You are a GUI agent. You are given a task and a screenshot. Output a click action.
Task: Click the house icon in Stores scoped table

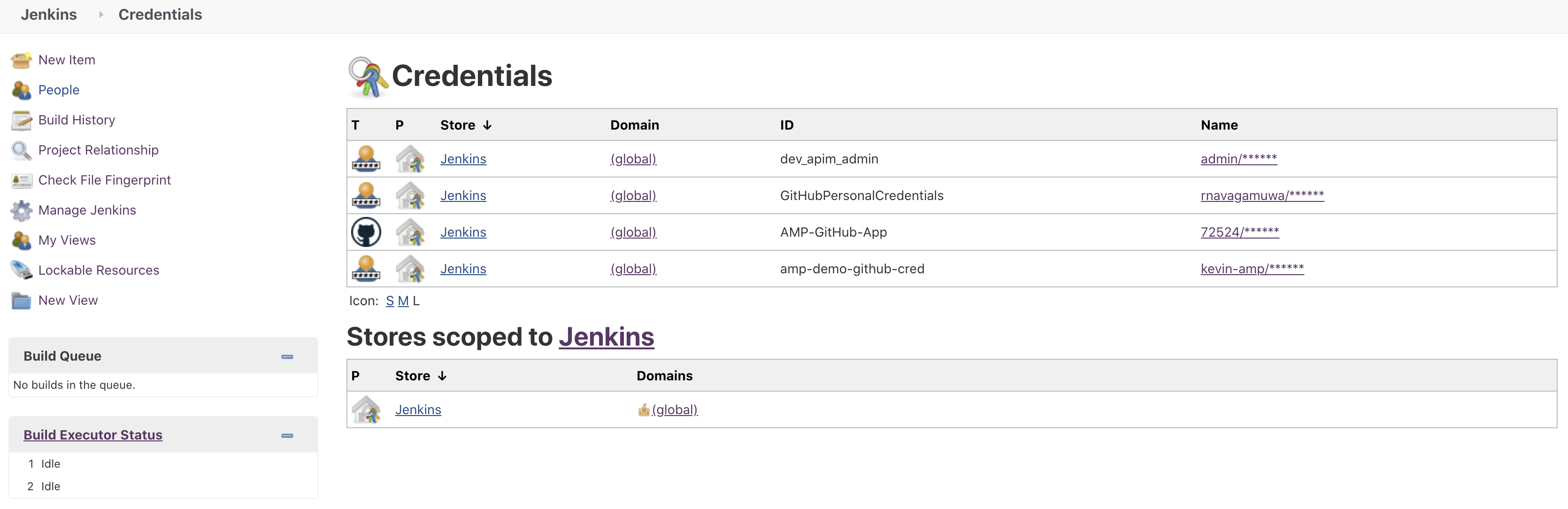[366, 410]
